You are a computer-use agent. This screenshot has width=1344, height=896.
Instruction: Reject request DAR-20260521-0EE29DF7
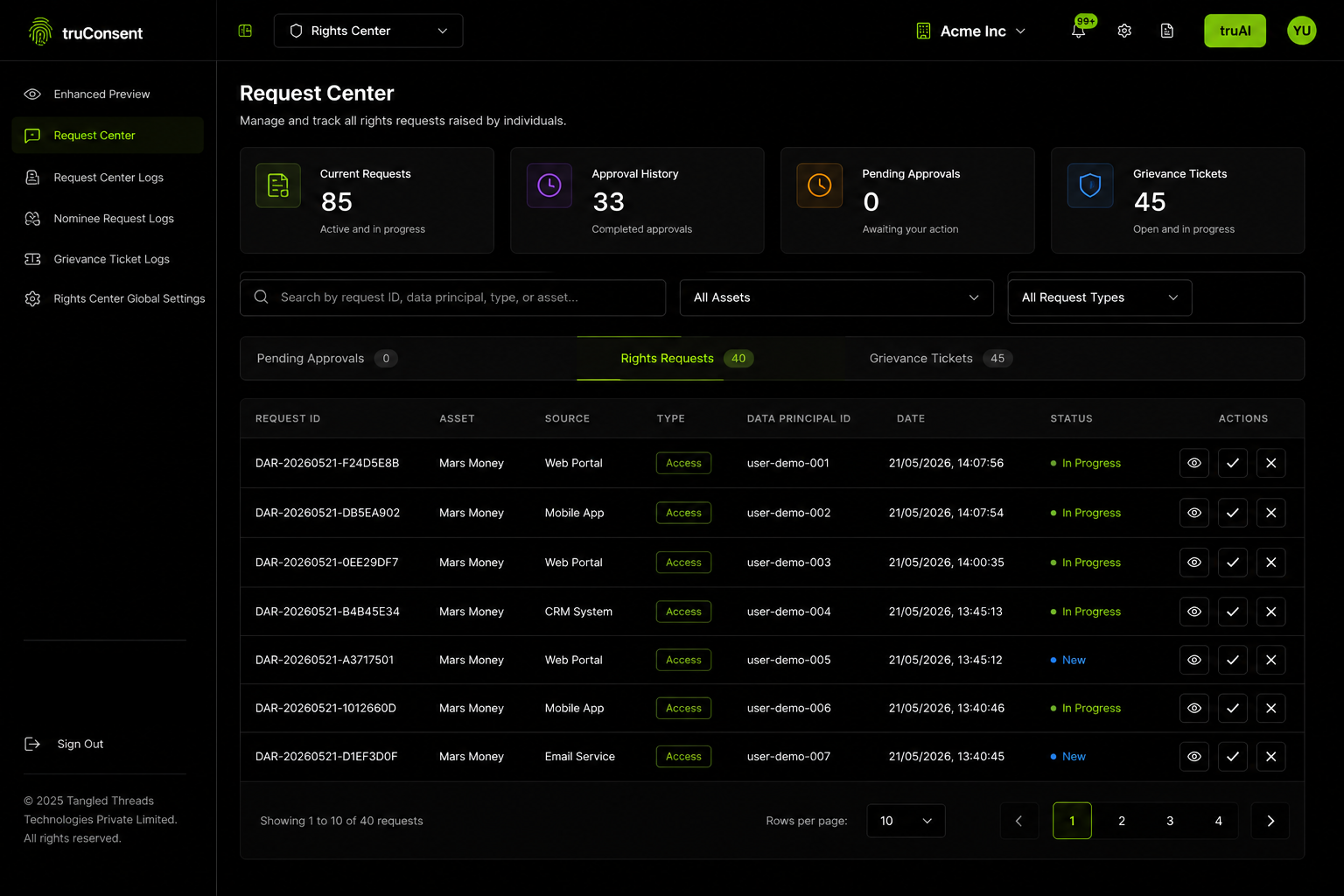coord(1271,563)
